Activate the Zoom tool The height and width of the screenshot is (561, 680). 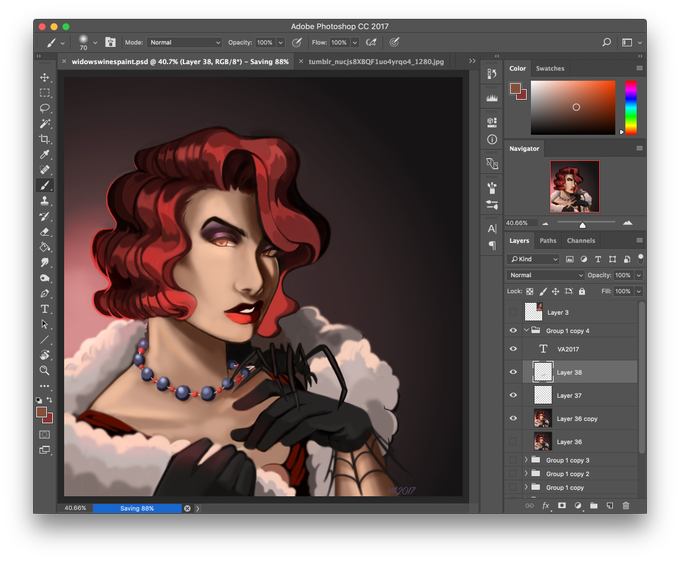pos(45,370)
